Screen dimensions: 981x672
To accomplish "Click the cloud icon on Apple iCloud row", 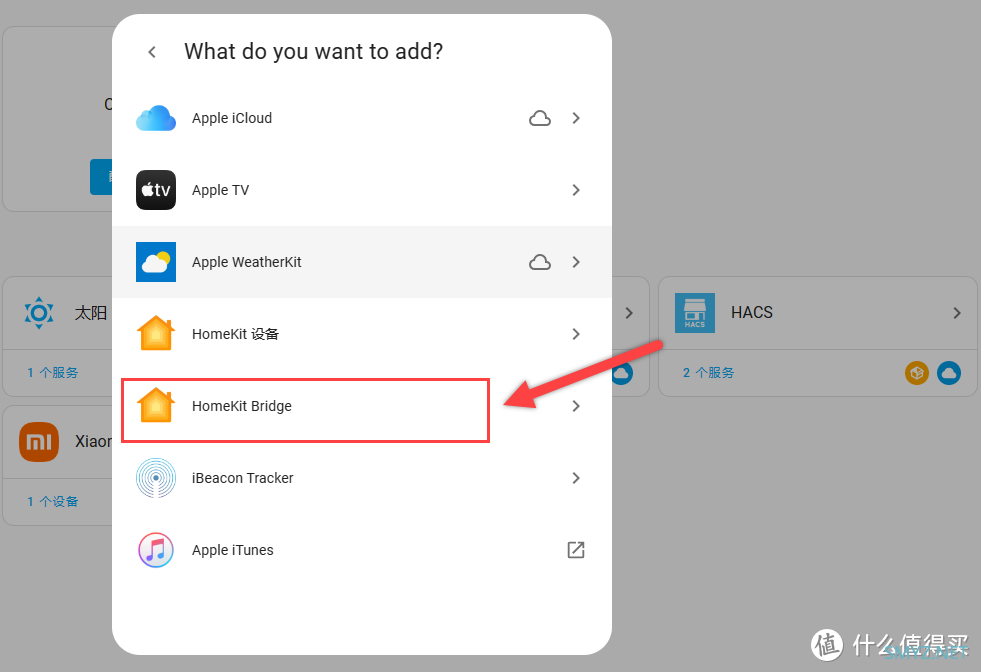I will coord(540,118).
